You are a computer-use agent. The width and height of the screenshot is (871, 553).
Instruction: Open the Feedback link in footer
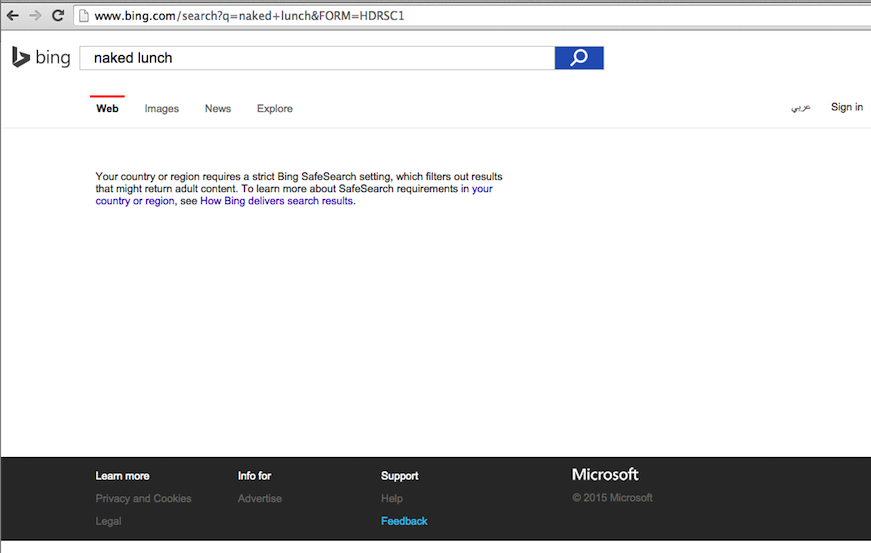403,521
